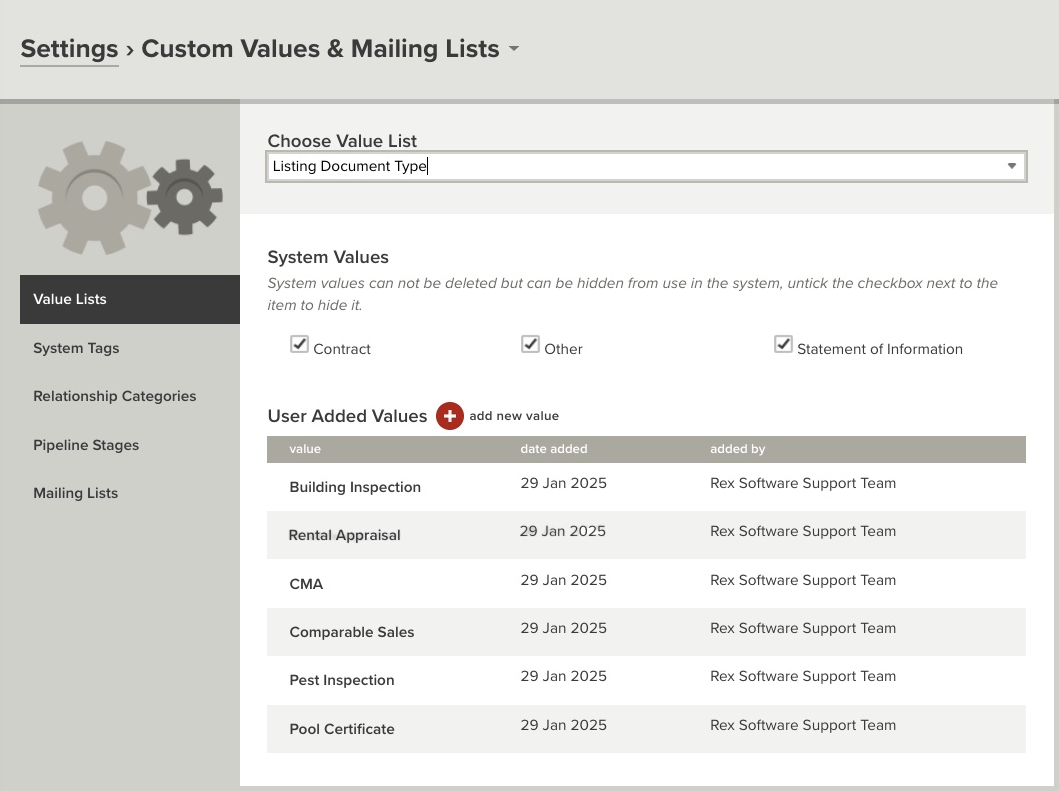Switch to Mailing Lists section
The height and width of the screenshot is (791, 1059).
pyautogui.click(x=75, y=493)
